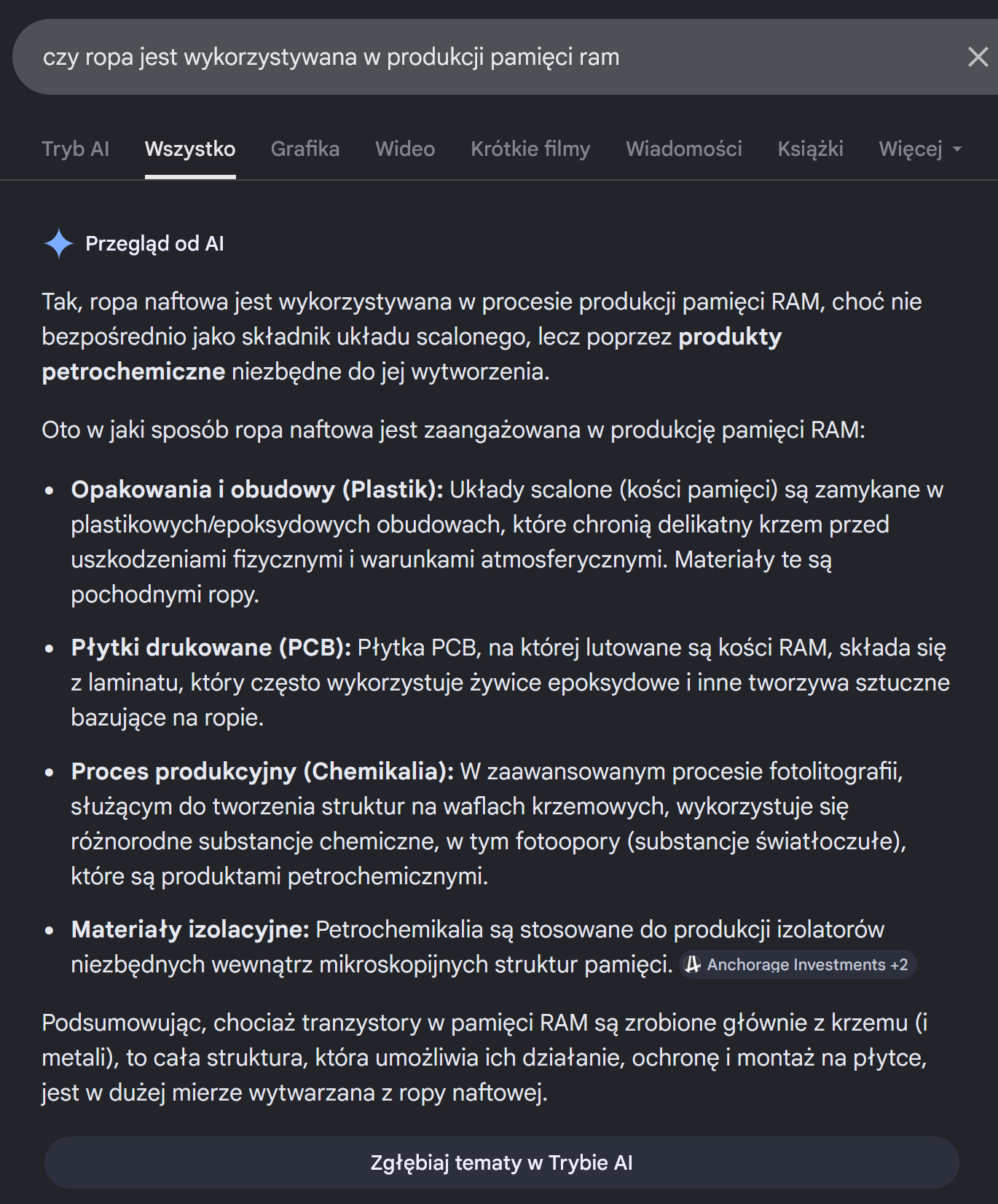Screen dimensions: 998x1204
Task: Open the Grafika tab
Action: click(304, 149)
